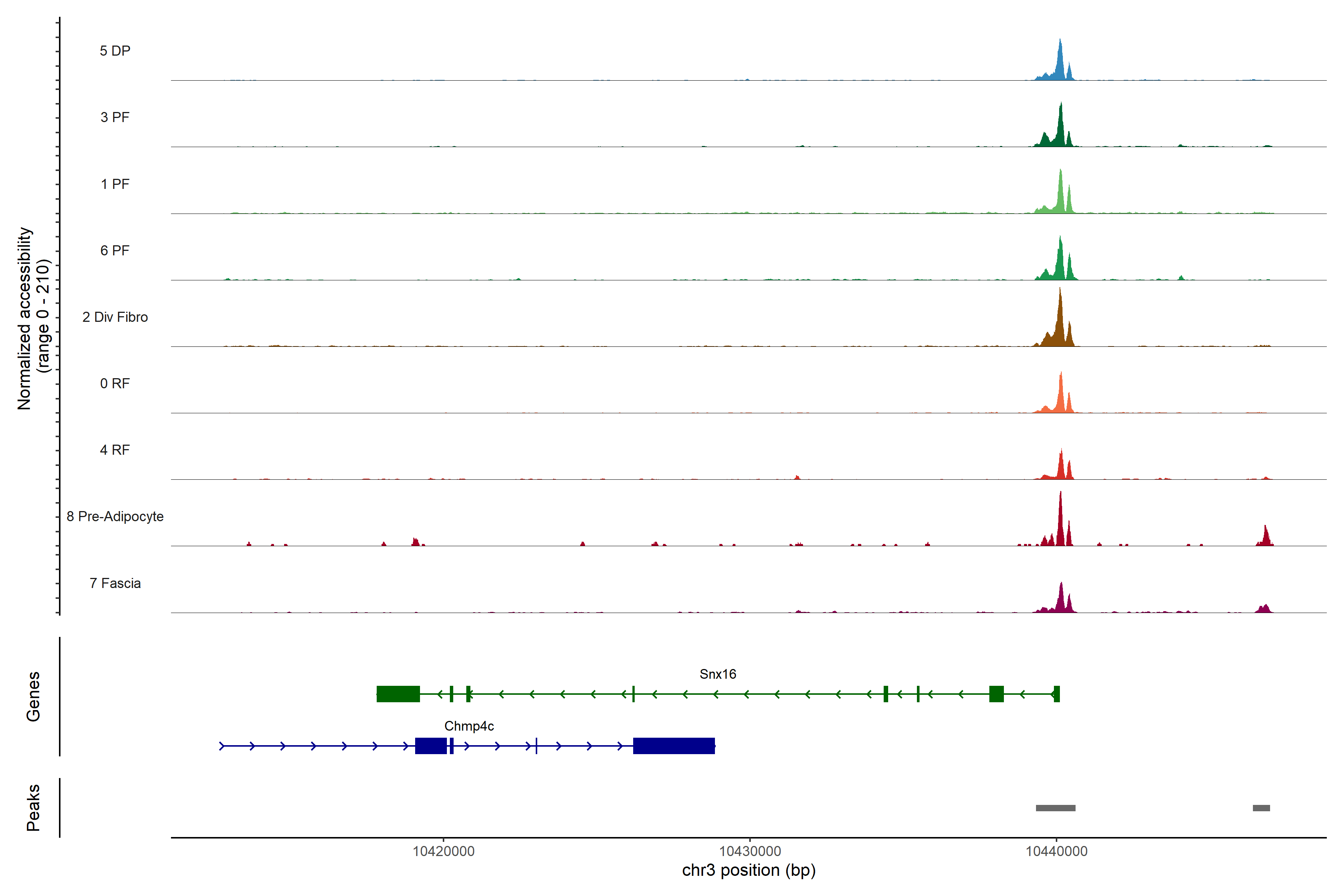Image resolution: width=1344 pixels, height=896 pixels.
Task: Click the Peaks panel label
Action: click(x=33, y=808)
